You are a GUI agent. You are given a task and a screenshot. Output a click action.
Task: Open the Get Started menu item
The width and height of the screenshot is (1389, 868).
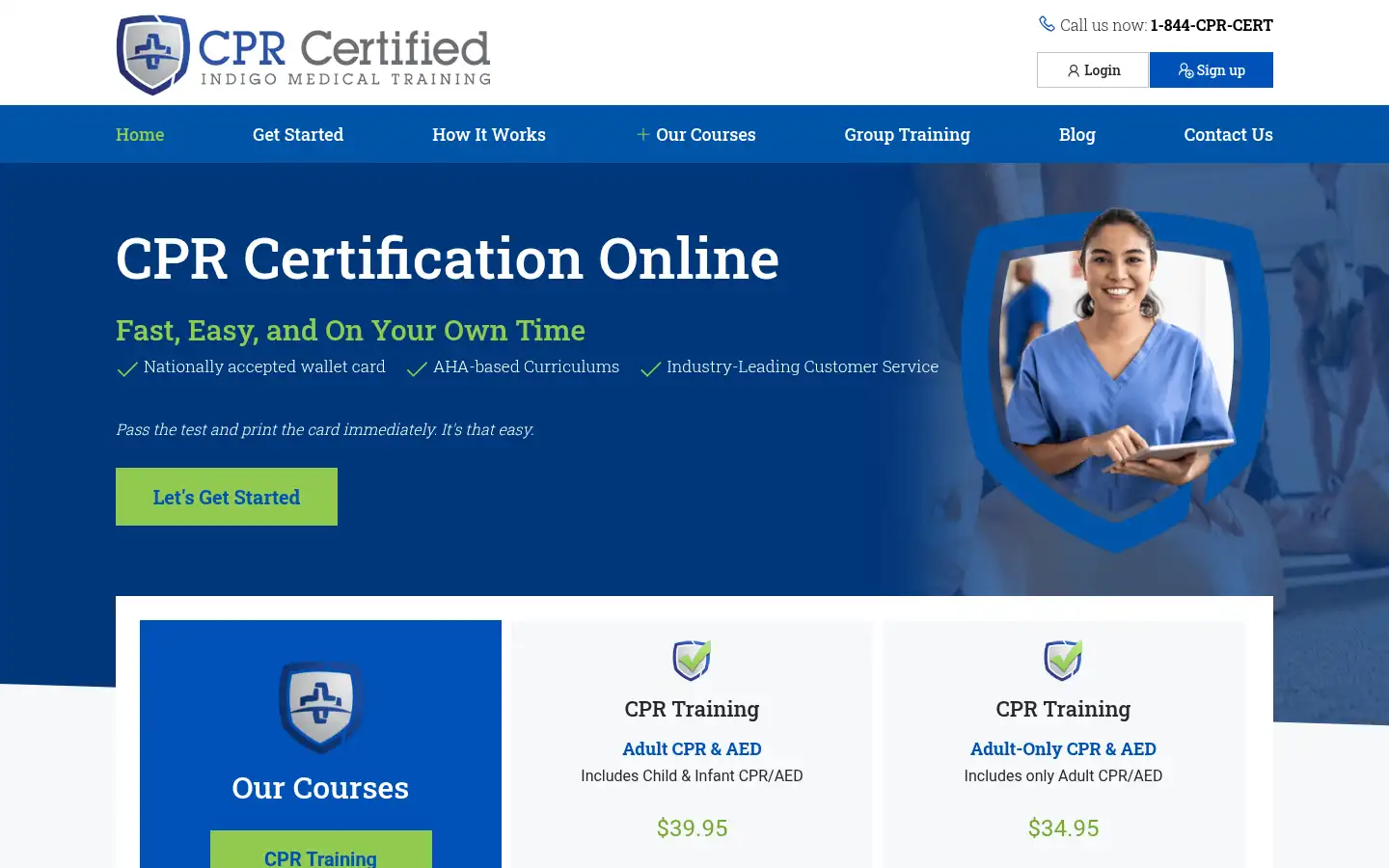pyautogui.click(x=298, y=135)
